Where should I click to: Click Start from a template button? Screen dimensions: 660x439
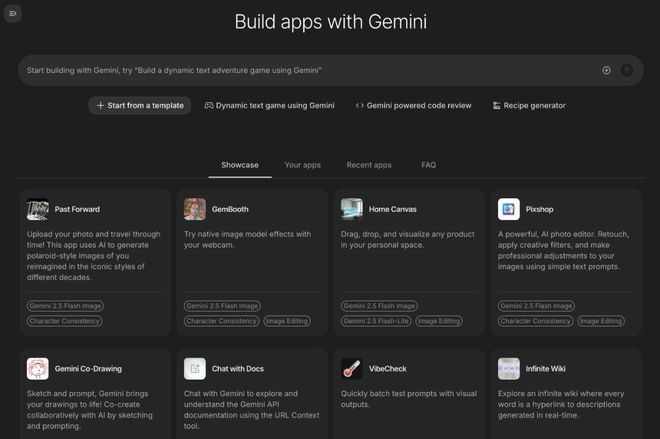140,106
